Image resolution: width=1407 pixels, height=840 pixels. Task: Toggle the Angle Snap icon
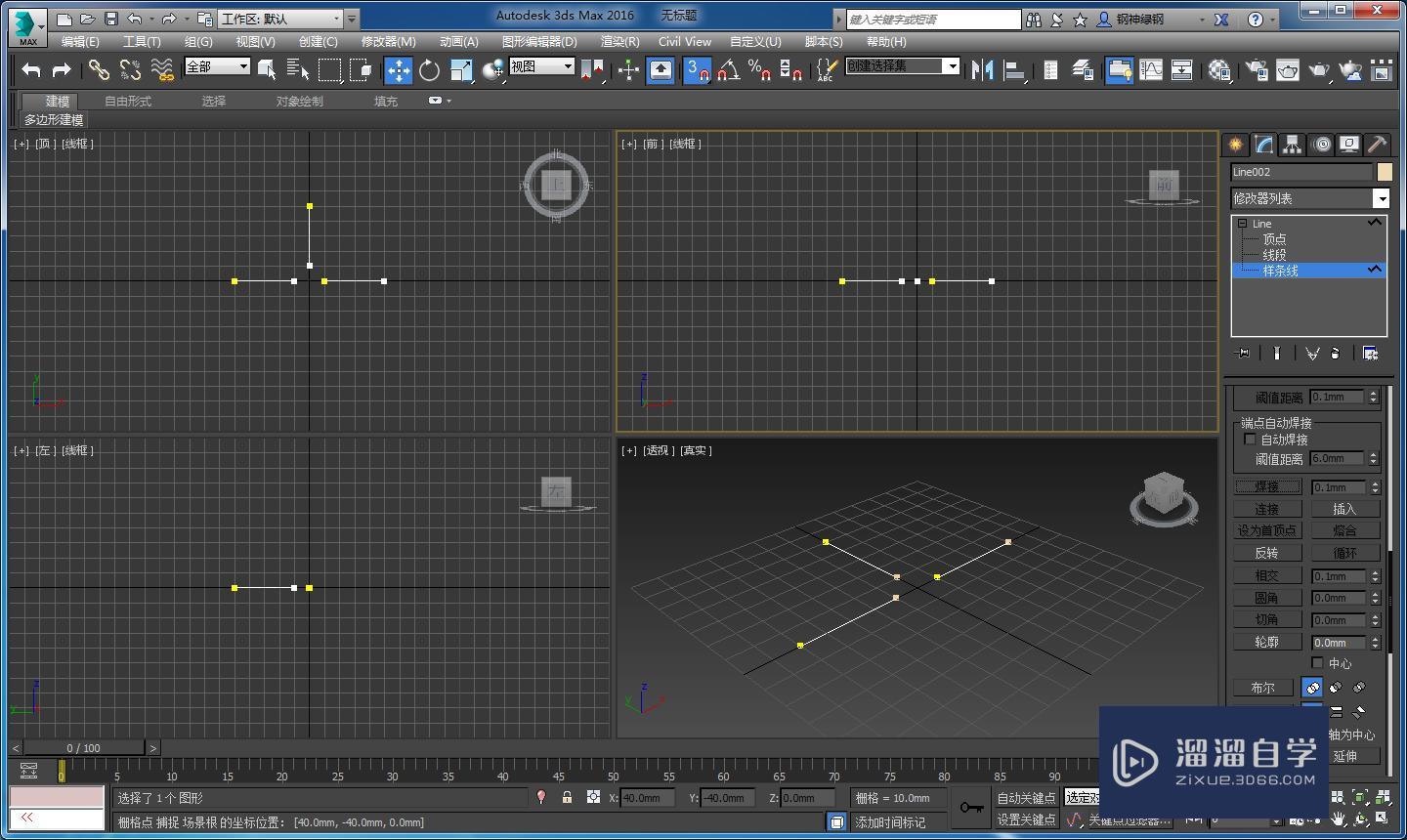tap(728, 69)
